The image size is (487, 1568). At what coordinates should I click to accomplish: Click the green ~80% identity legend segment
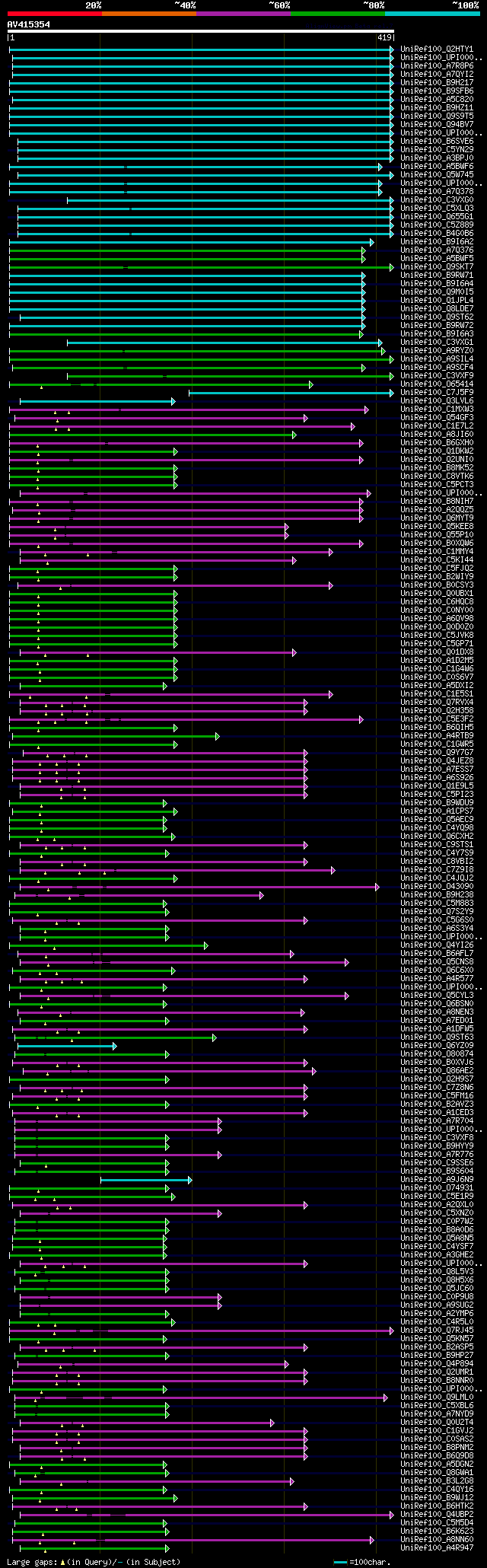338,13
